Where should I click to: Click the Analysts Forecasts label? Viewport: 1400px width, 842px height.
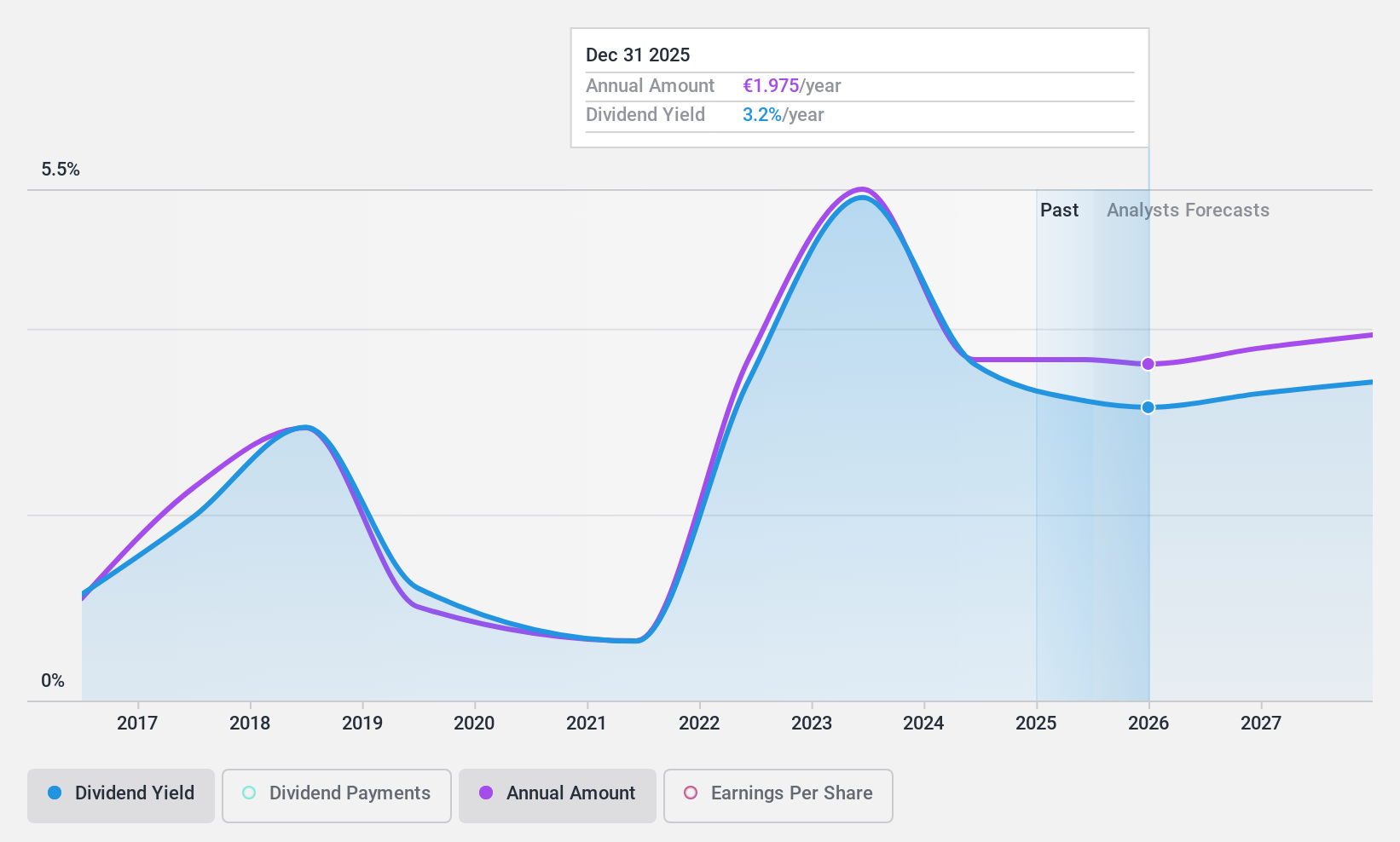(1188, 210)
